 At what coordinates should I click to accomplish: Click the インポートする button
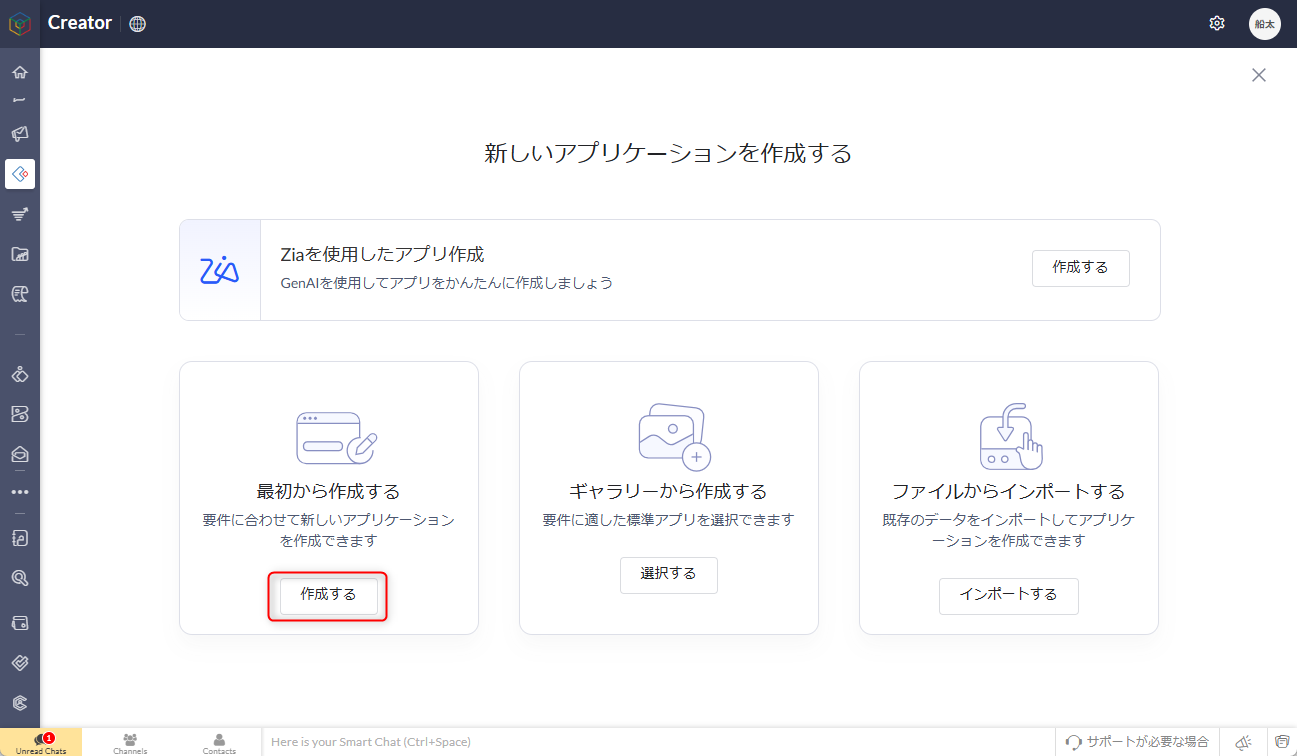pos(1008,595)
